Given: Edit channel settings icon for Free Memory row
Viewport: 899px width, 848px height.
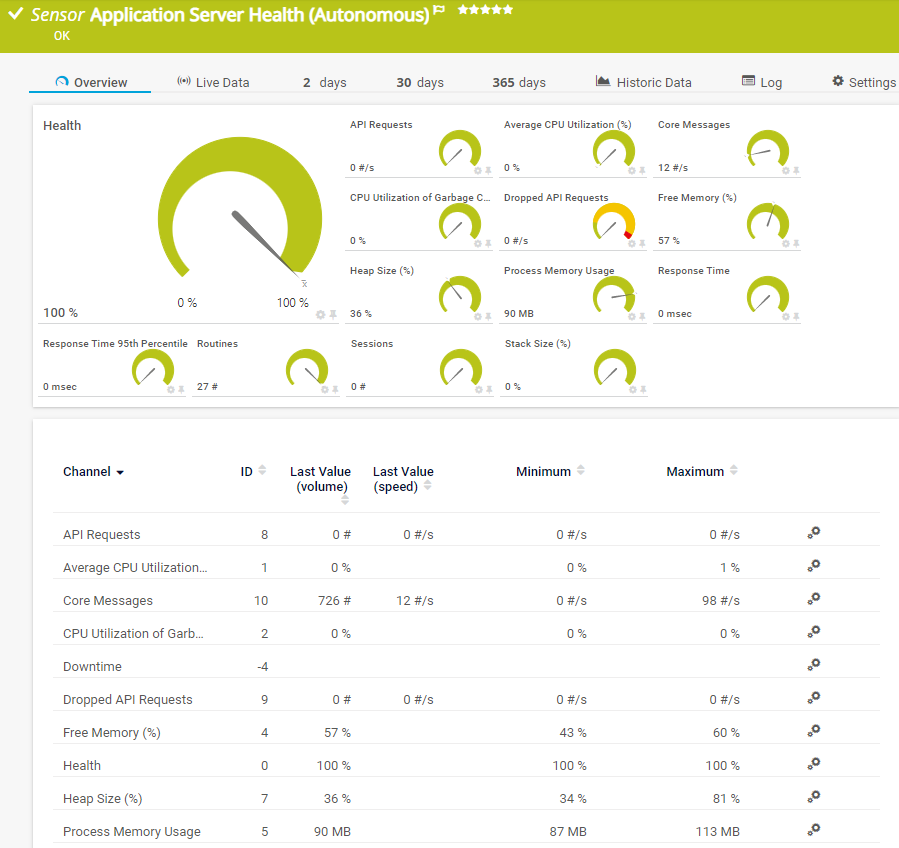Looking at the screenshot, I should point(814,731).
